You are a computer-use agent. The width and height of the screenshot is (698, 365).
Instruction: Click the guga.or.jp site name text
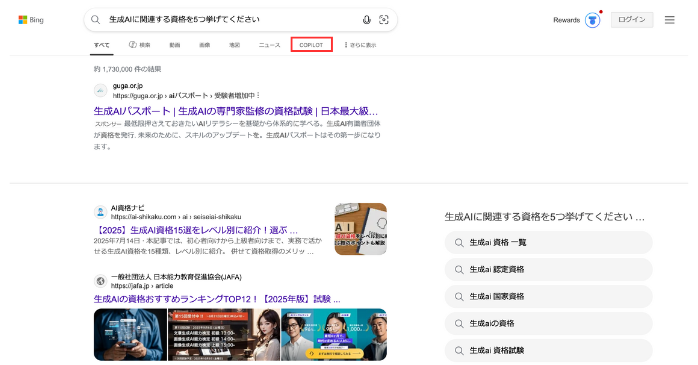click(128, 85)
